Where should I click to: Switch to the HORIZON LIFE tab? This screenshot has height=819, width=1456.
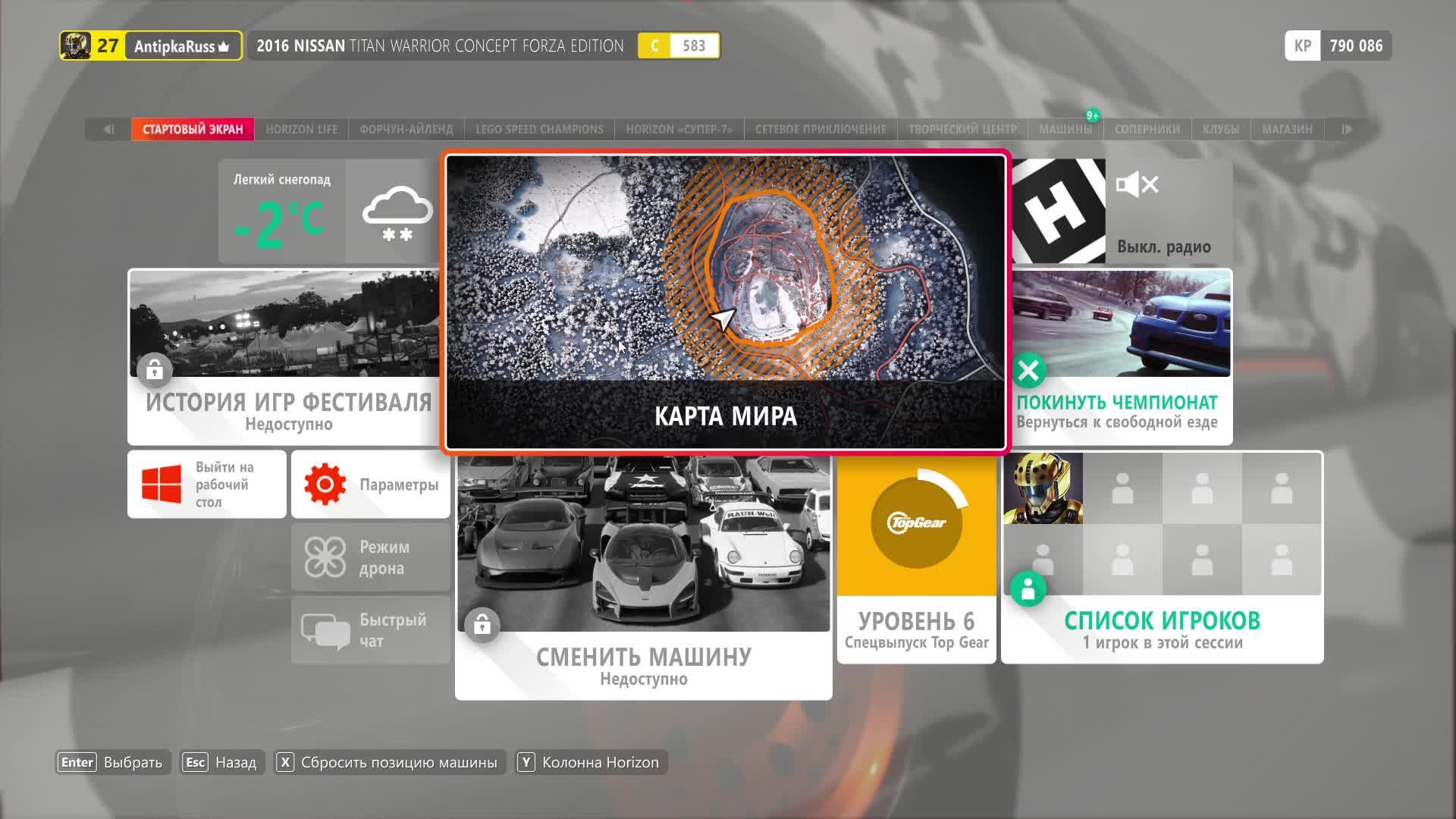click(302, 129)
